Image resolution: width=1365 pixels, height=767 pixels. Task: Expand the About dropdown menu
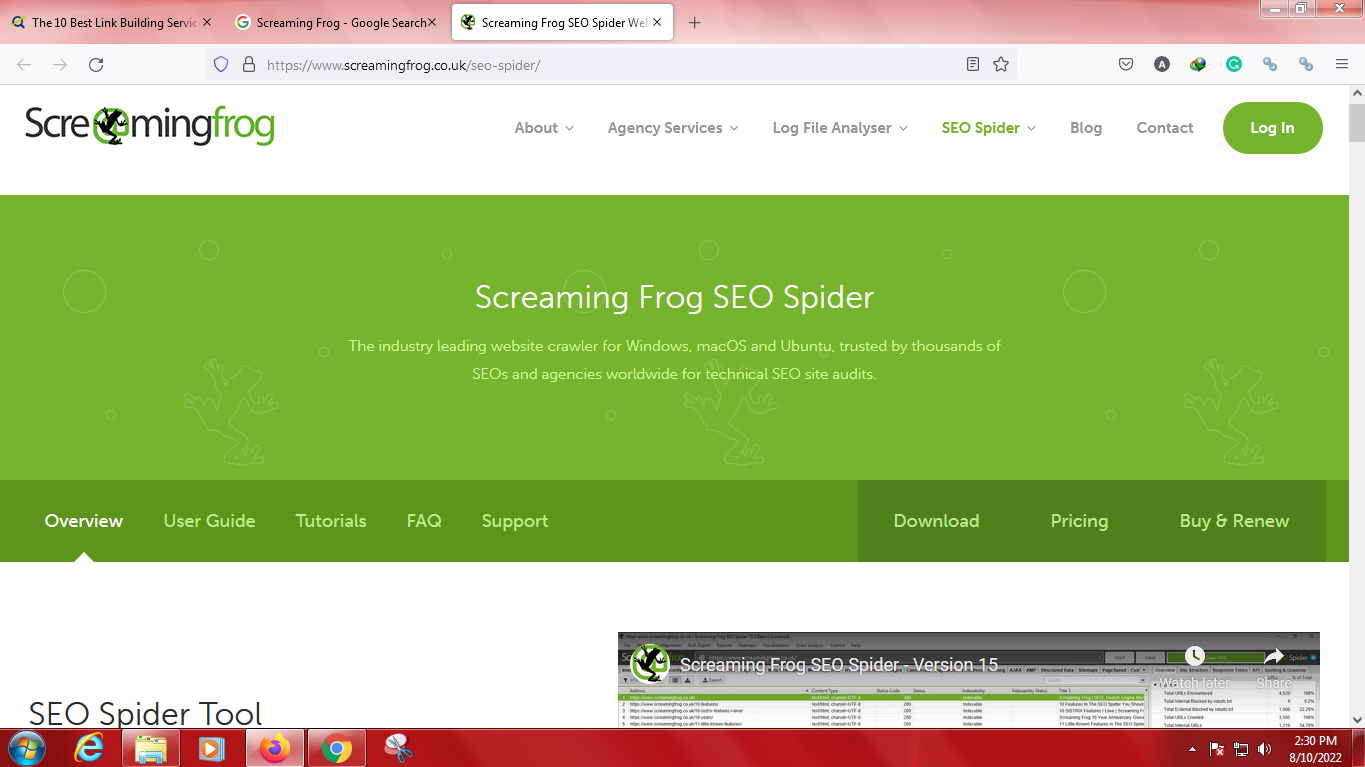pyautogui.click(x=544, y=128)
